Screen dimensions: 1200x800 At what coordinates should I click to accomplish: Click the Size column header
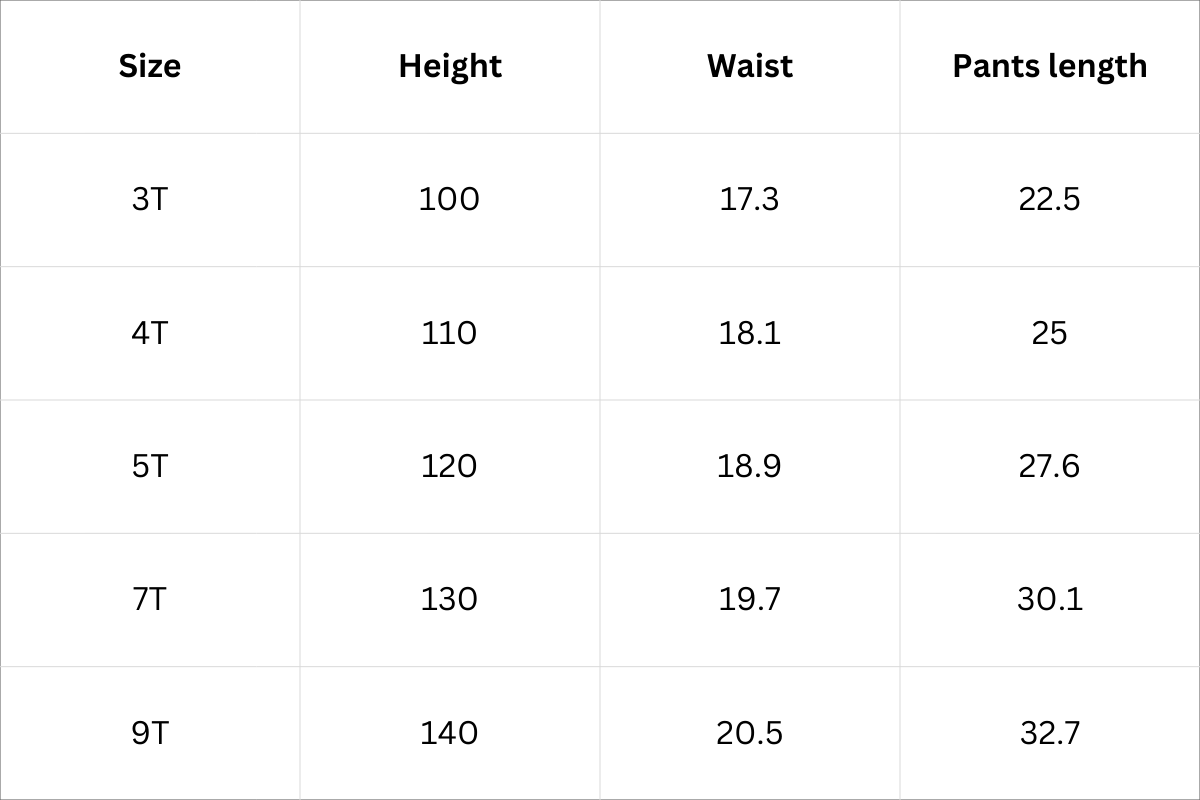tap(150, 66)
